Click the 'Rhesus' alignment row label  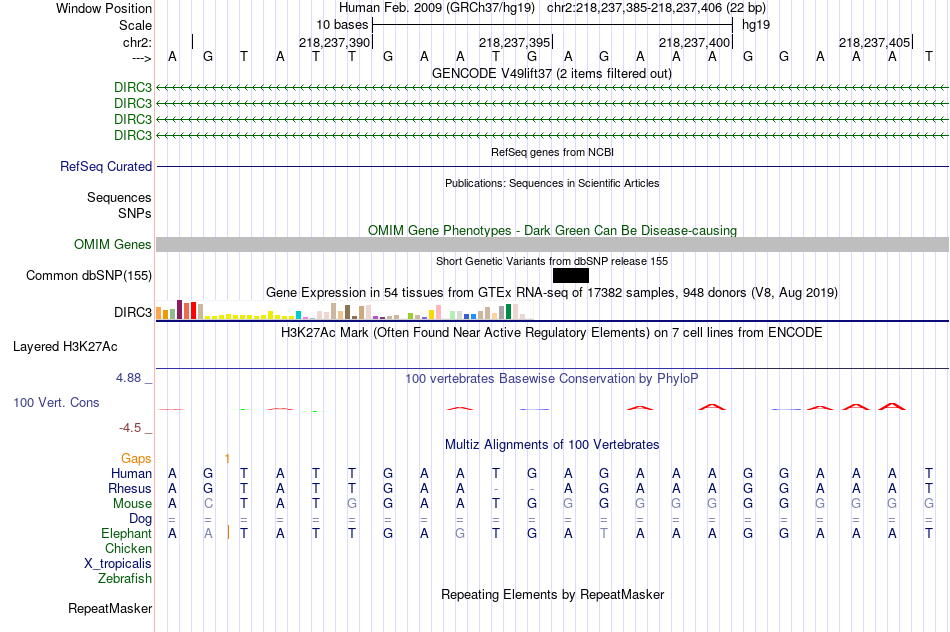pos(130,488)
